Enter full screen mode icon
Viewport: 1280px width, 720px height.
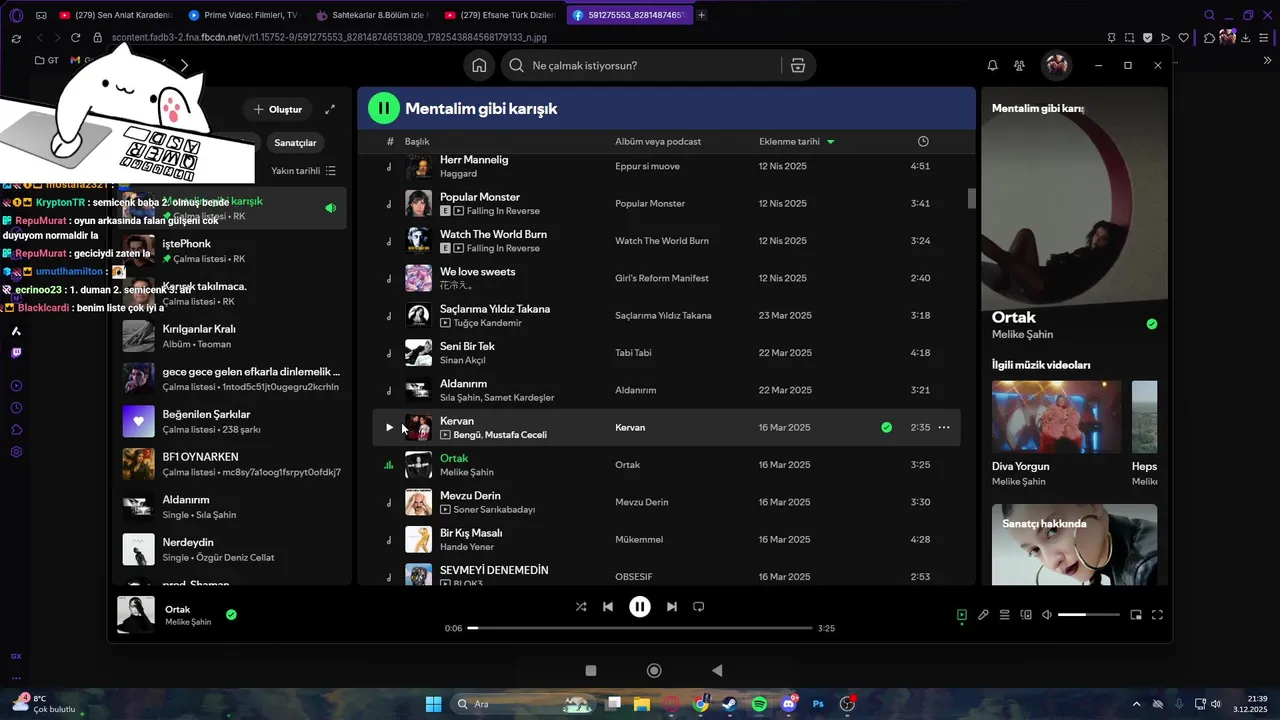tap(1157, 615)
